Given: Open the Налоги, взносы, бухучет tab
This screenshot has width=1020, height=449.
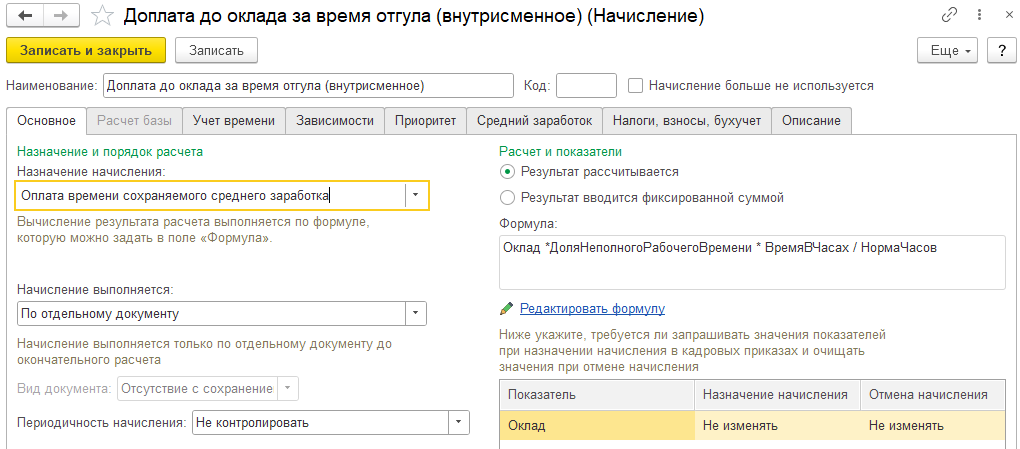Looking at the screenshot, I should tap(686, 121).
